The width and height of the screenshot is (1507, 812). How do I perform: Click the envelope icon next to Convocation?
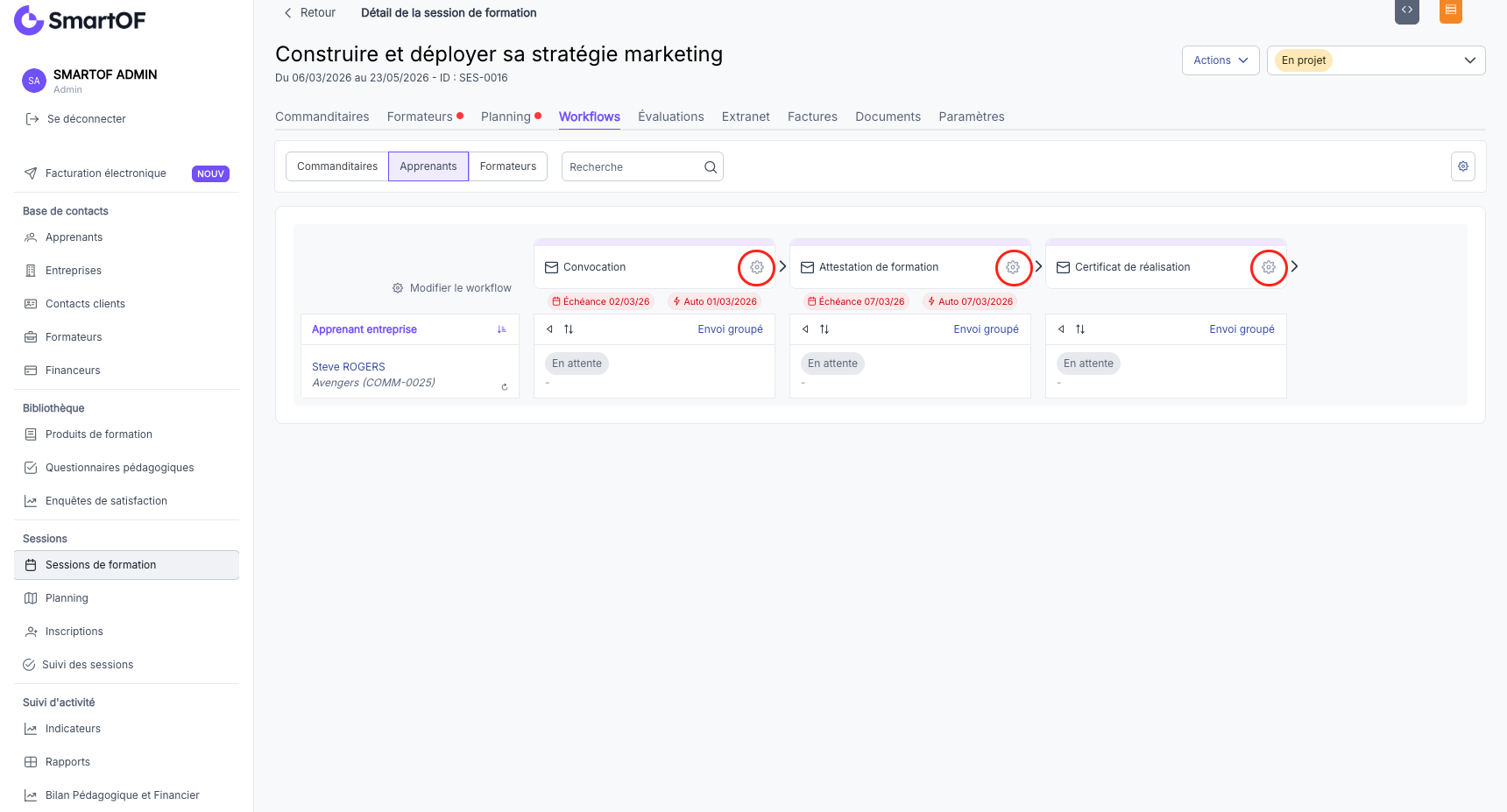coord(552,267)
